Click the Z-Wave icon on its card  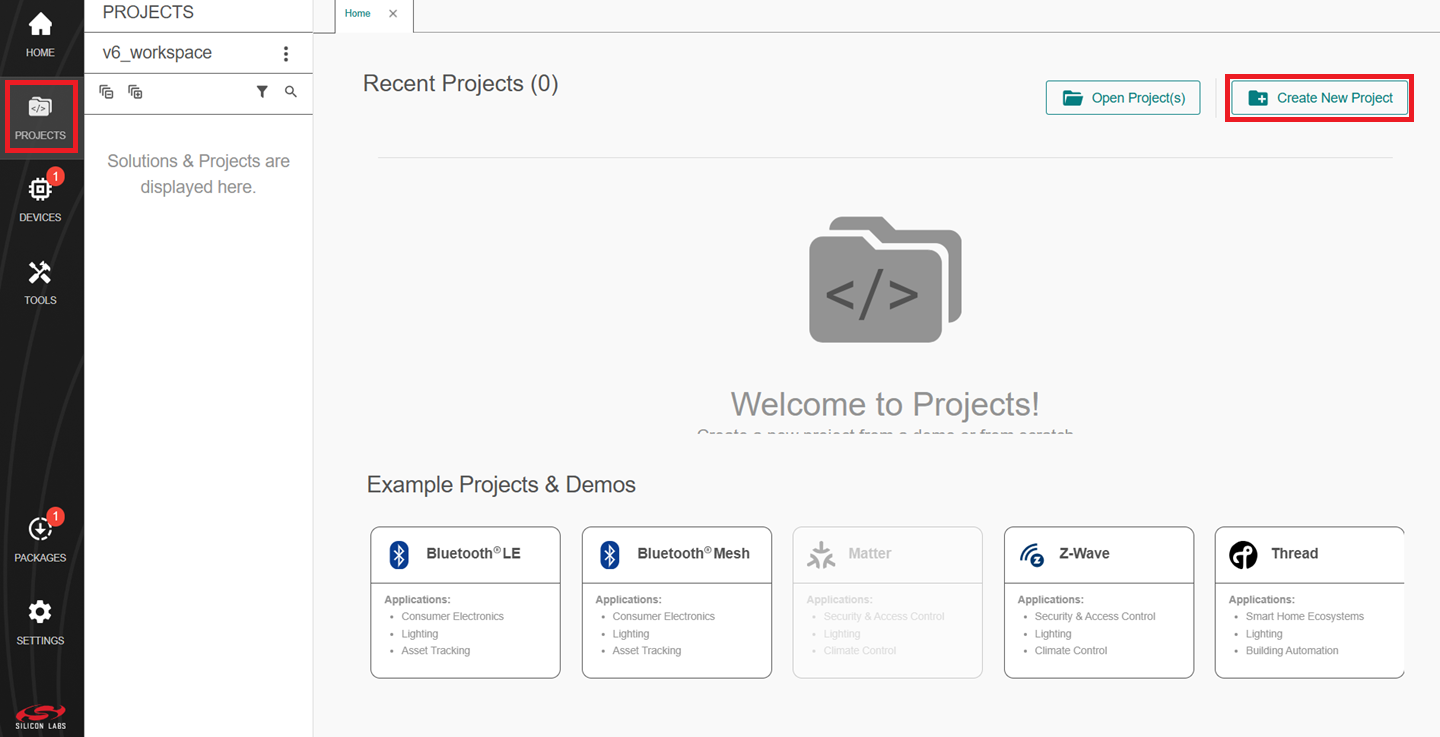1032,553
